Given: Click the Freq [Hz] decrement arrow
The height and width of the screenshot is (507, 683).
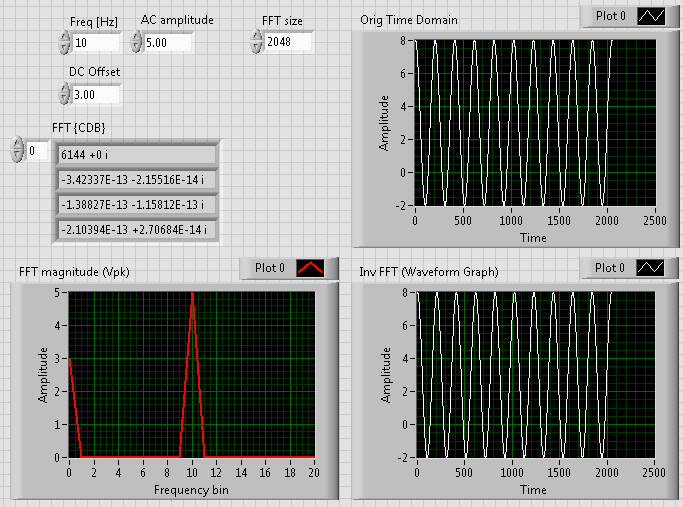Looking at the screenshot, I should click(x=64, y=48).
